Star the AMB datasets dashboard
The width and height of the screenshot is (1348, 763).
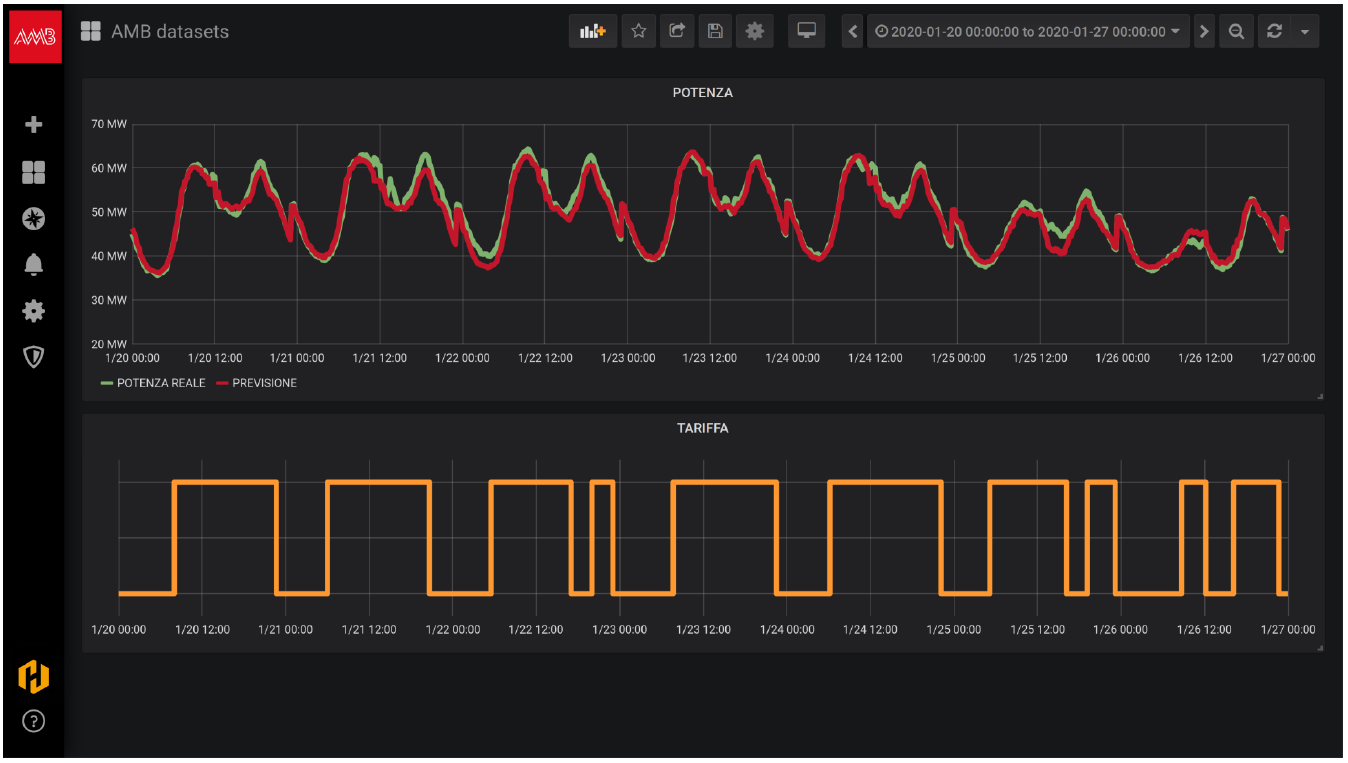tap(639, 31)
